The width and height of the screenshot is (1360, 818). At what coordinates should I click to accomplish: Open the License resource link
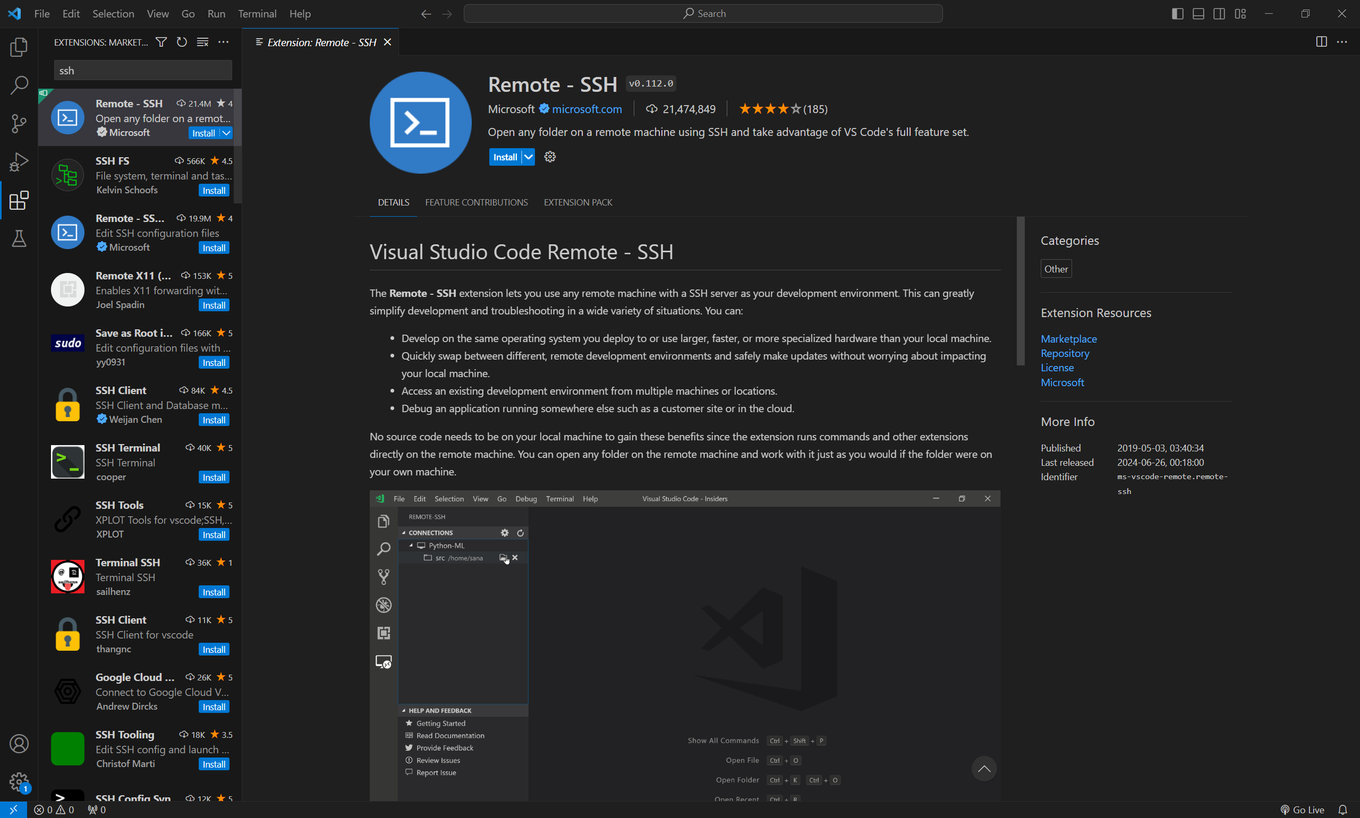click(1057, 368)
